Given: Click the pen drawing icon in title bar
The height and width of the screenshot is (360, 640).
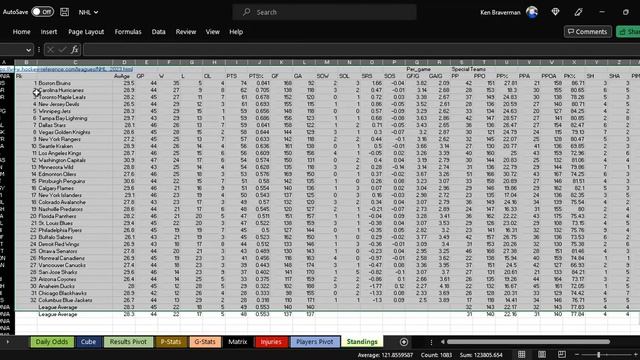Looking at the screenshot, I should click(578, 12).
